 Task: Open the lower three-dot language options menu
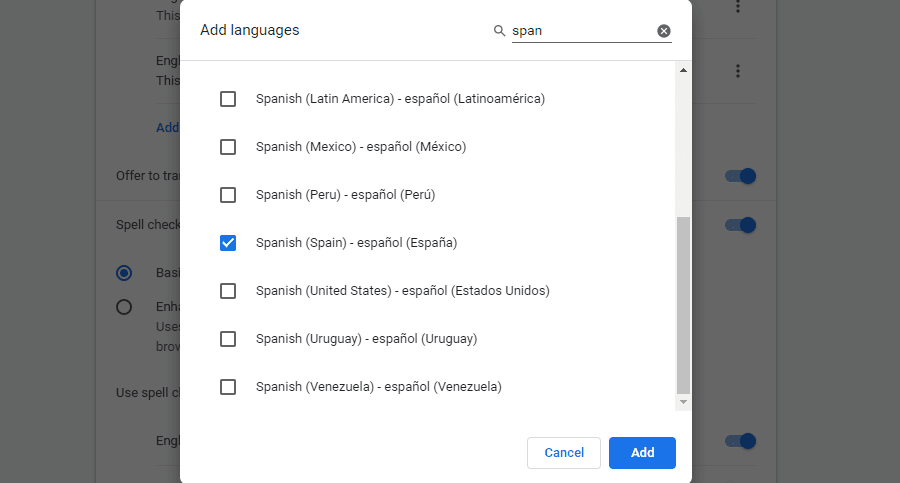738,71
